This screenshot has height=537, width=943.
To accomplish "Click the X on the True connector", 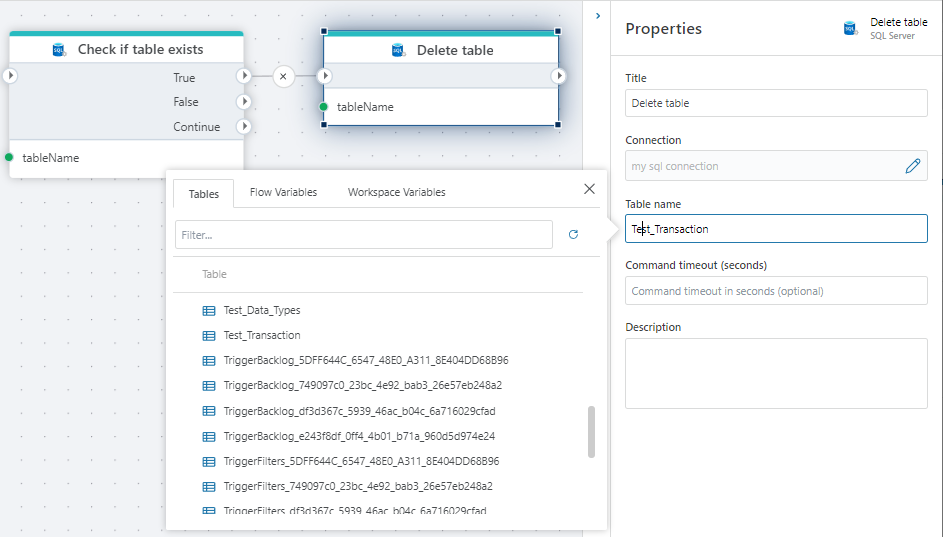I will tap(283, 76).
